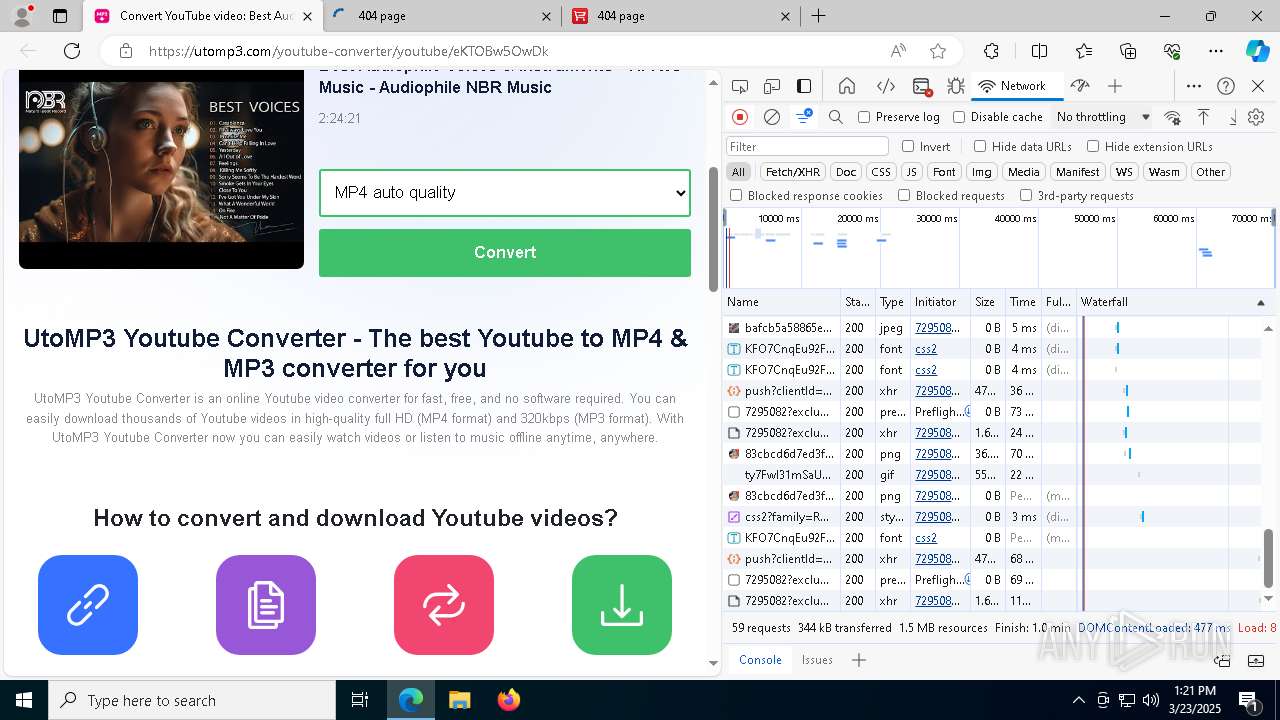Open network search magnifier

(x=836, y=117)
